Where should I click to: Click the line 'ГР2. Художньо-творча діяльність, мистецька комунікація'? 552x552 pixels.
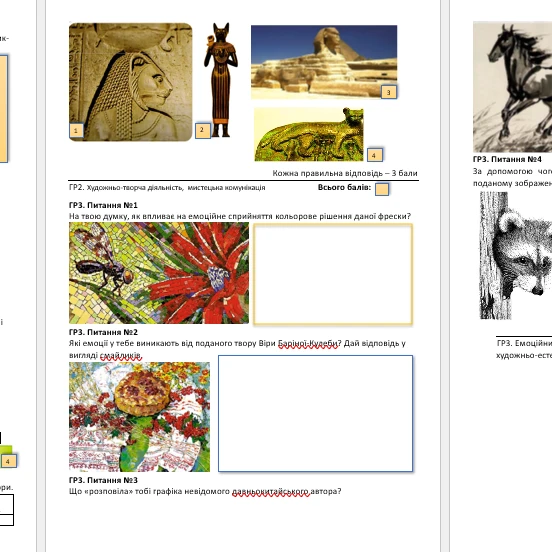pyautogui.click(x=167, y=188)
